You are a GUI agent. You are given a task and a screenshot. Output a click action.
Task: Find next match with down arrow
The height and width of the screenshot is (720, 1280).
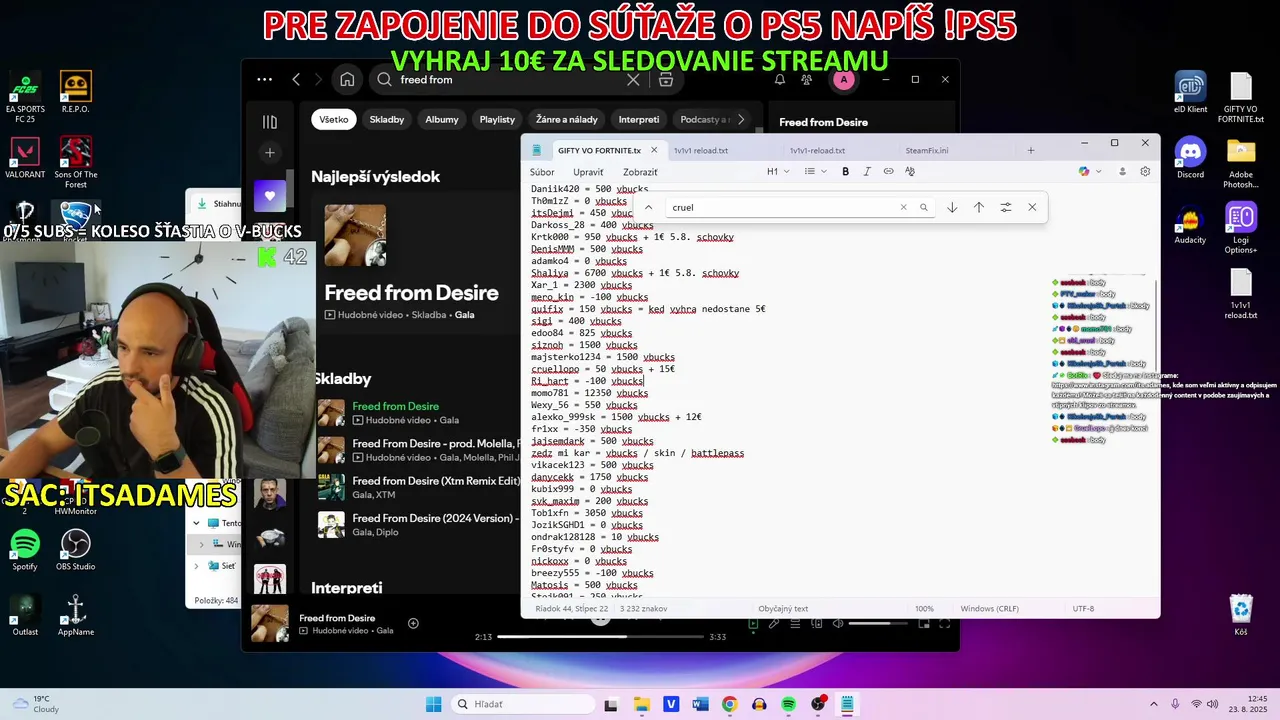click(952, 207)
